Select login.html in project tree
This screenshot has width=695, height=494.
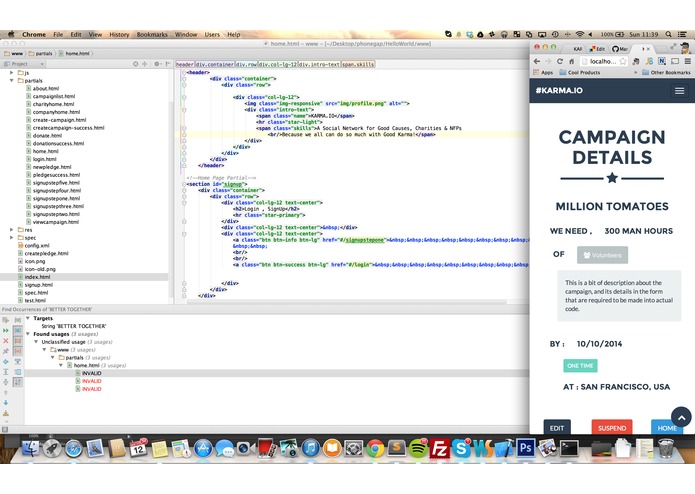click(x=45, y=159)
